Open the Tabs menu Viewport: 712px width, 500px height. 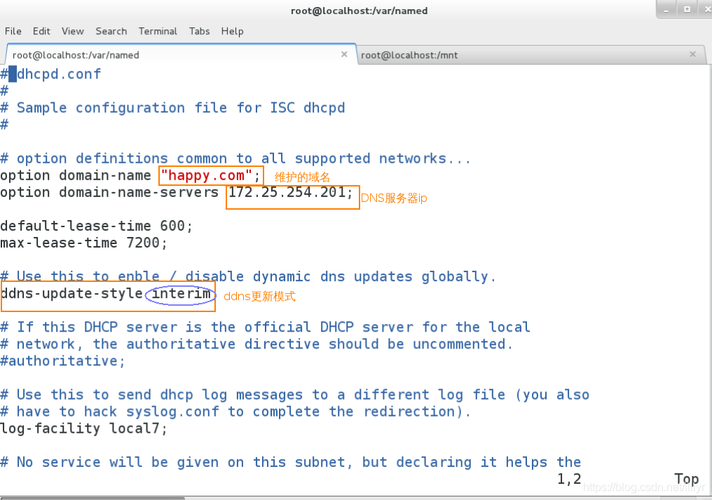pos(199,31)
